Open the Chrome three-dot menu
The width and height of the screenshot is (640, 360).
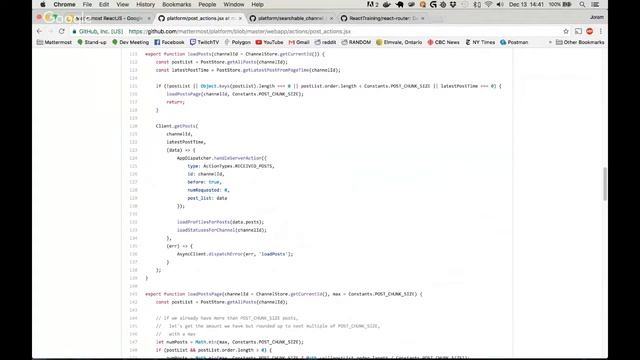[x=600, y=31]
